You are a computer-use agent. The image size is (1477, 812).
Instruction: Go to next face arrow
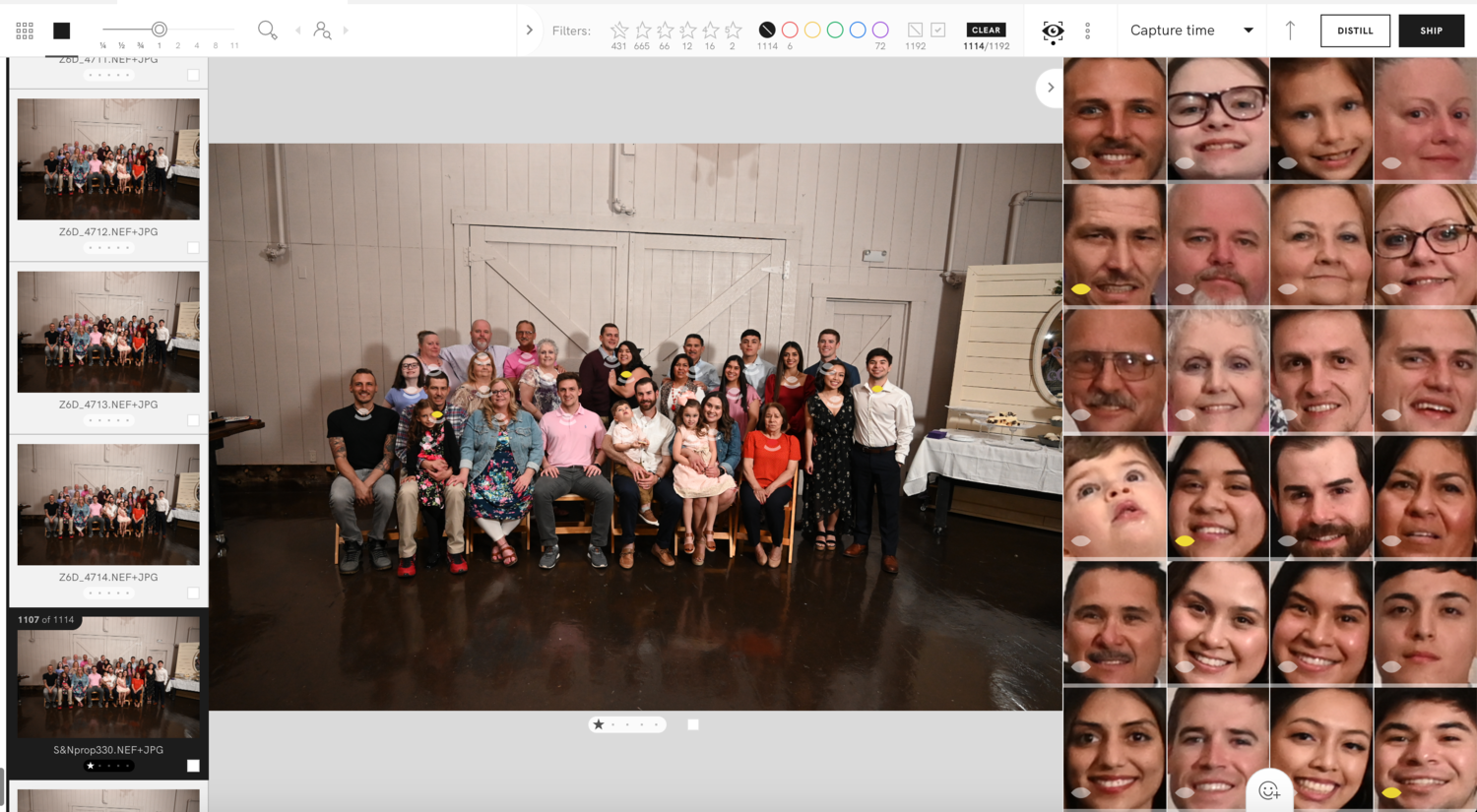click(346, 31)
